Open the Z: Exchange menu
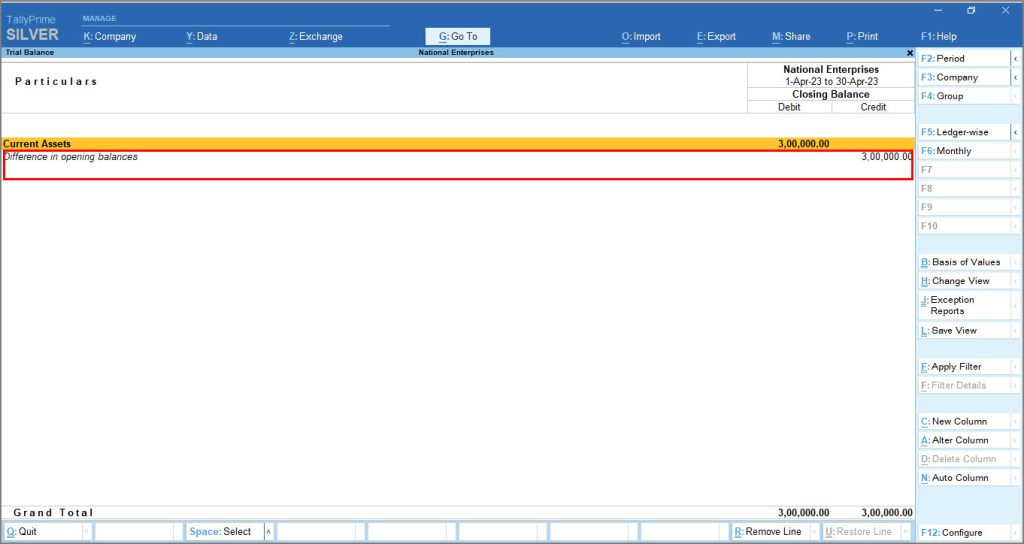This screenshot has width=1024, height=544. click(315, 37)
